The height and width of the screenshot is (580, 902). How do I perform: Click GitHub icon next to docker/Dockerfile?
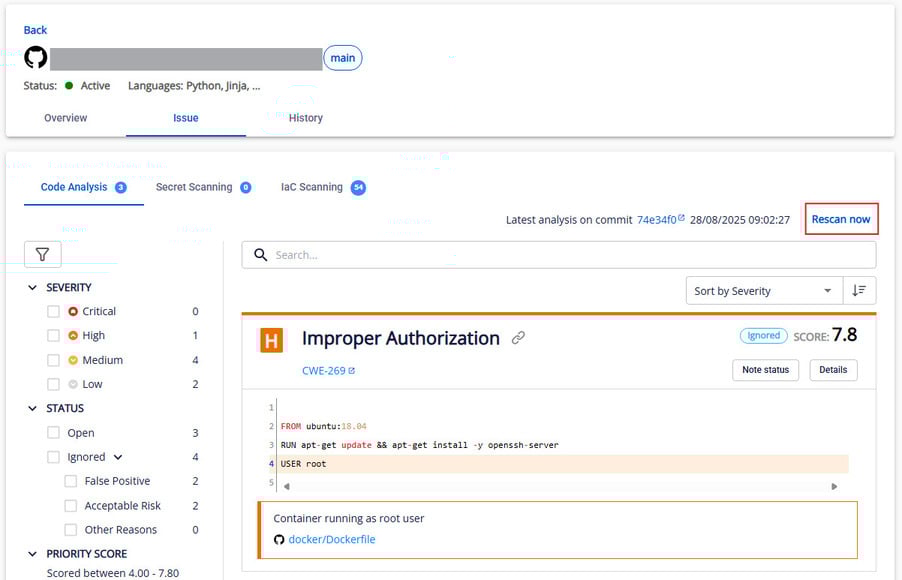(279, 539)
